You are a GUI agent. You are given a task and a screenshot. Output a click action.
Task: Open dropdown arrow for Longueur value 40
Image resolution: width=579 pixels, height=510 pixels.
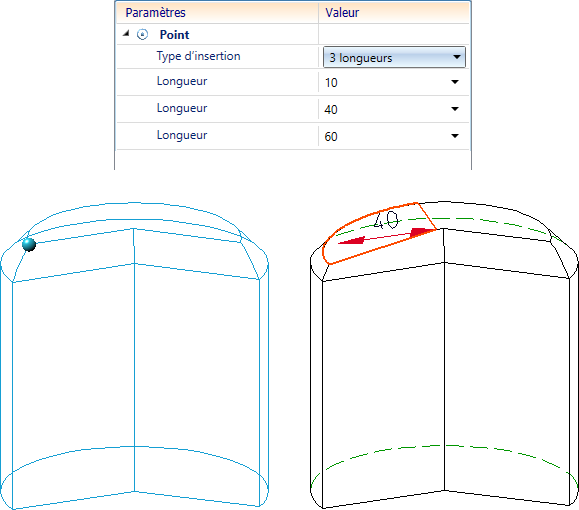[x=455, y=109]
